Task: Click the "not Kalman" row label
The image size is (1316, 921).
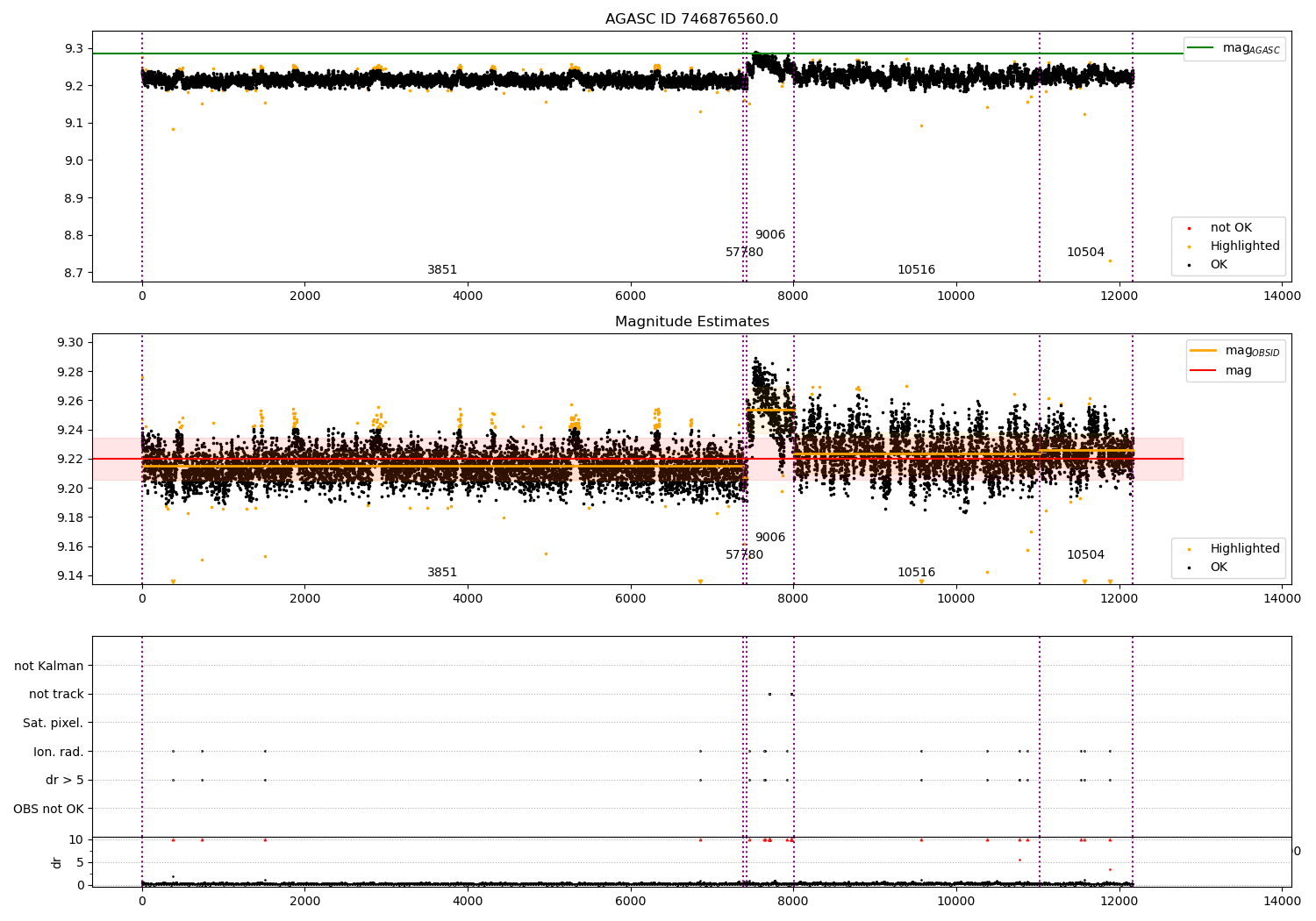Action: pyautogui.click(x=49, y=666)
